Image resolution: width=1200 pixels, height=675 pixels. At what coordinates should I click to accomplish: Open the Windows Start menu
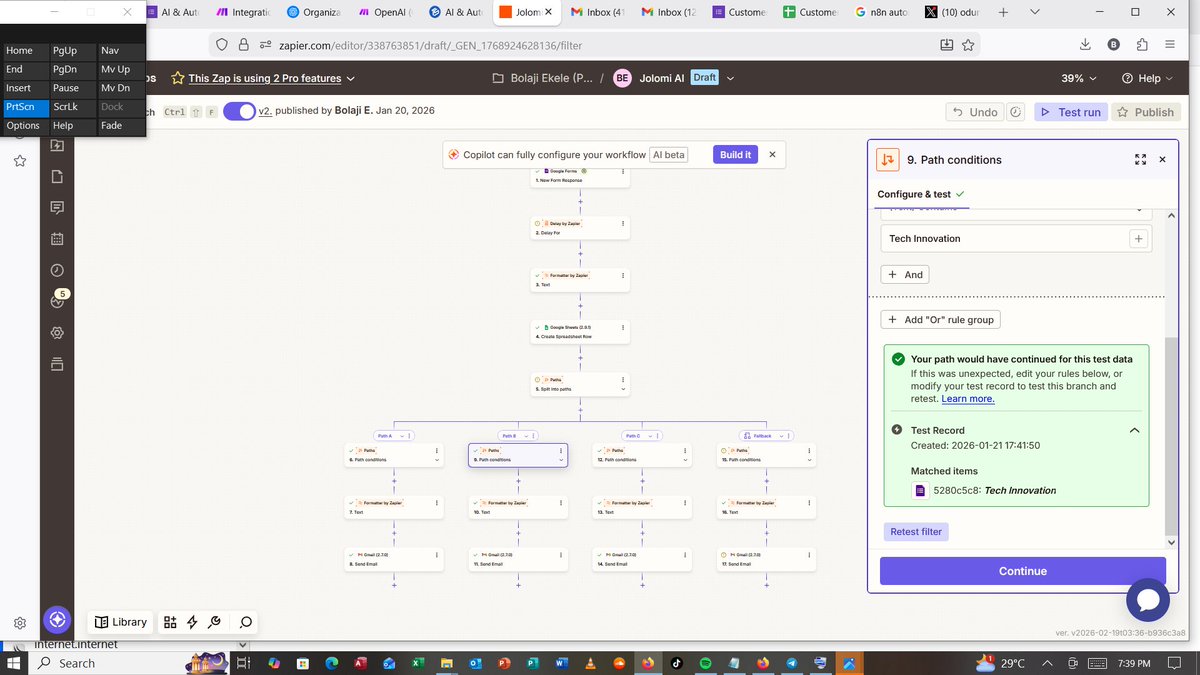(x=14, y=663)
